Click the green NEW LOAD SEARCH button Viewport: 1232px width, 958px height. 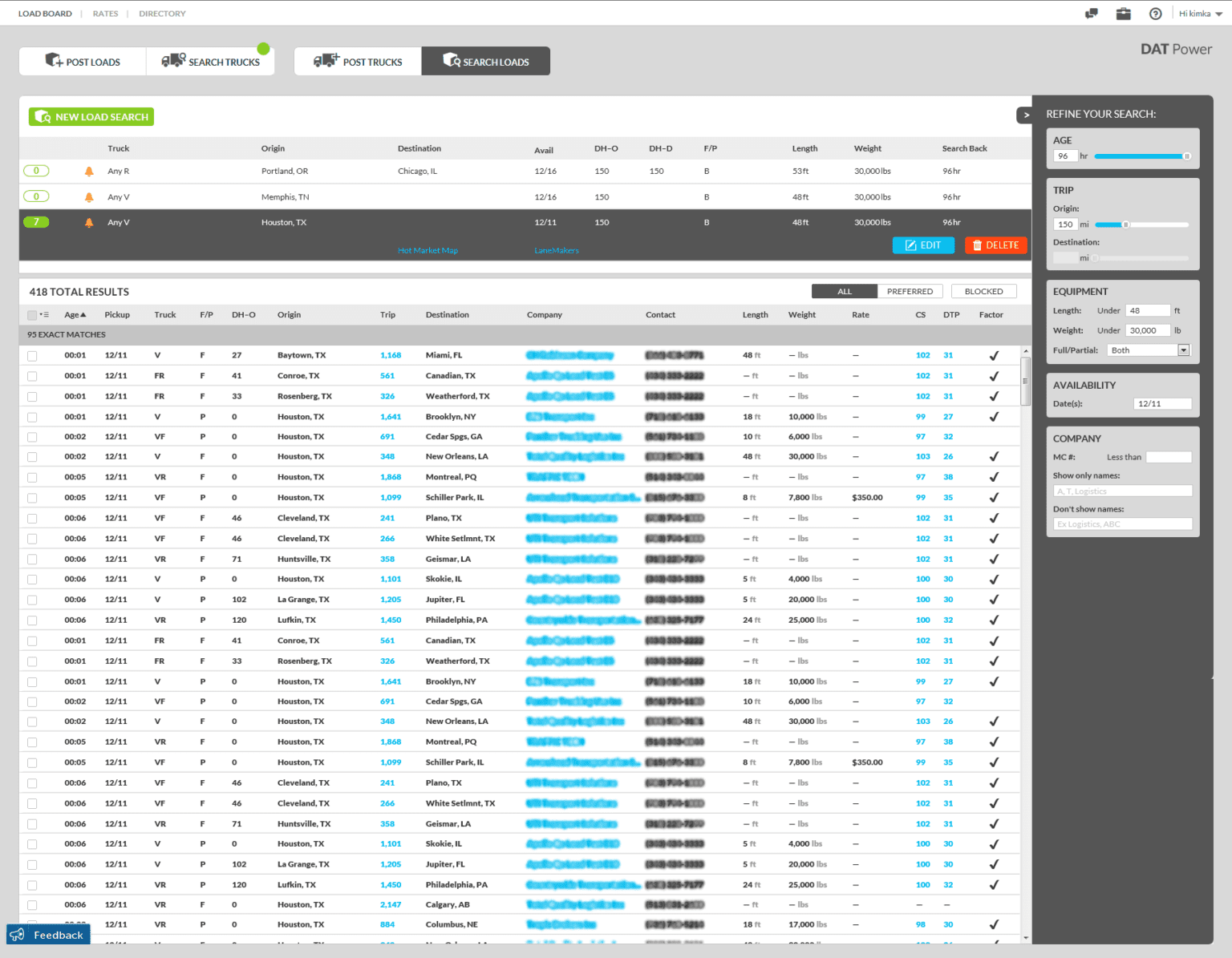coord(91,116)
